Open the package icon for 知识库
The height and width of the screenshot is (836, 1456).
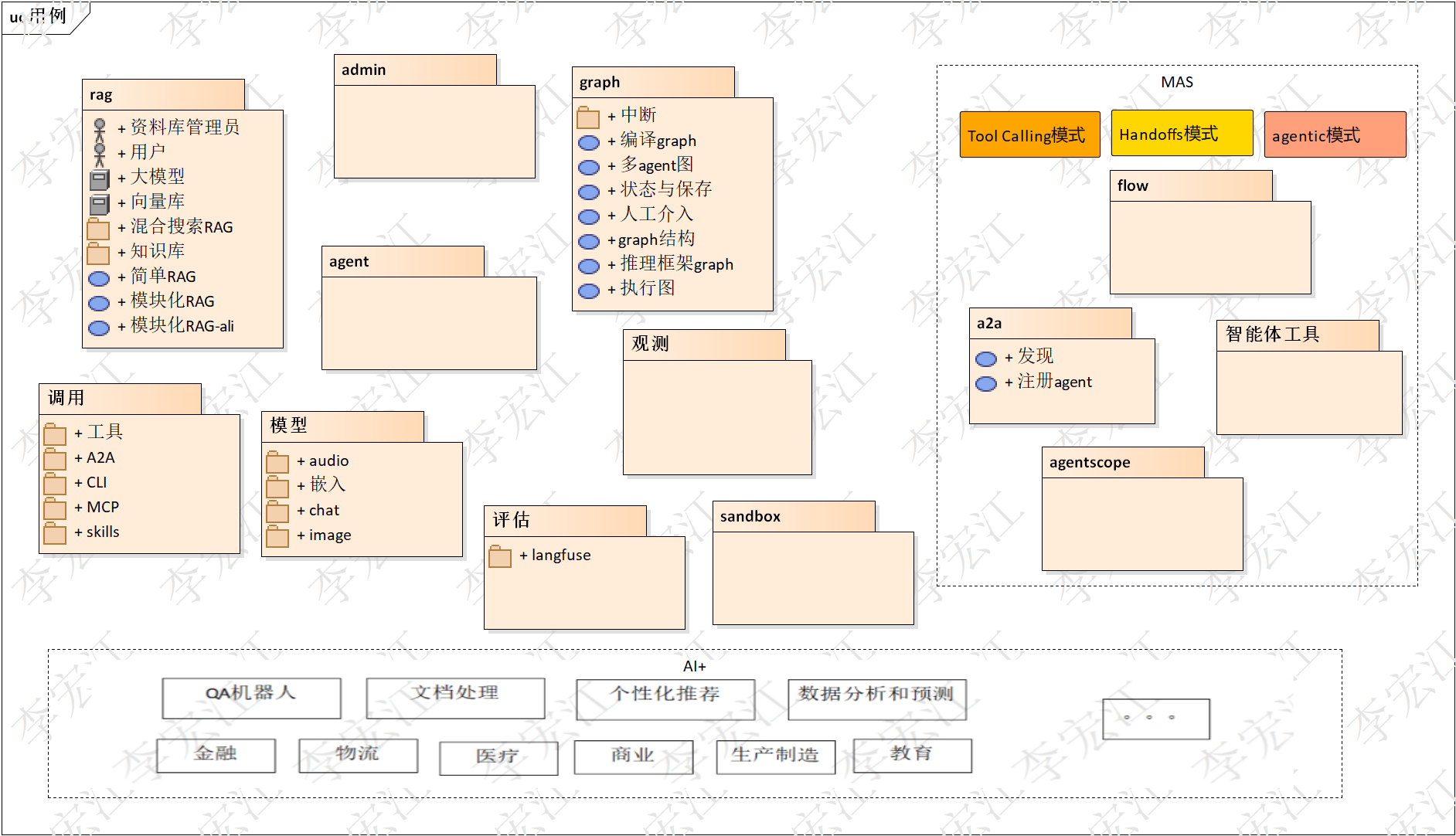point(98,253)
